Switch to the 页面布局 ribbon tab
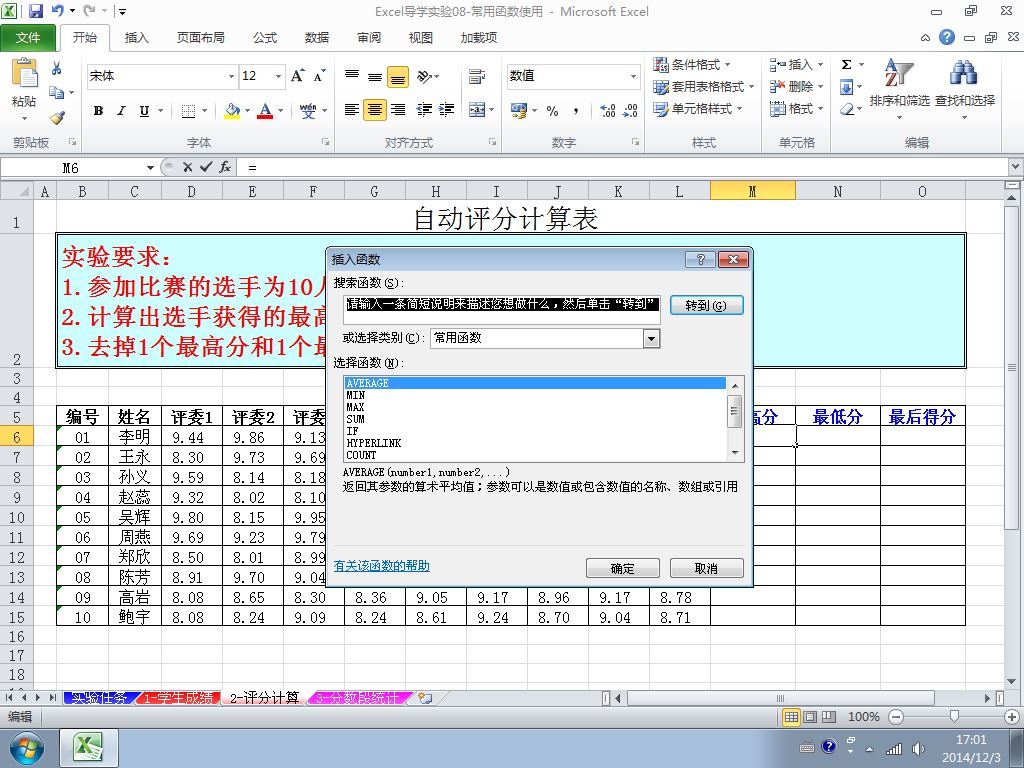Viewport: 1024px width, 768px height. (200, 38)
